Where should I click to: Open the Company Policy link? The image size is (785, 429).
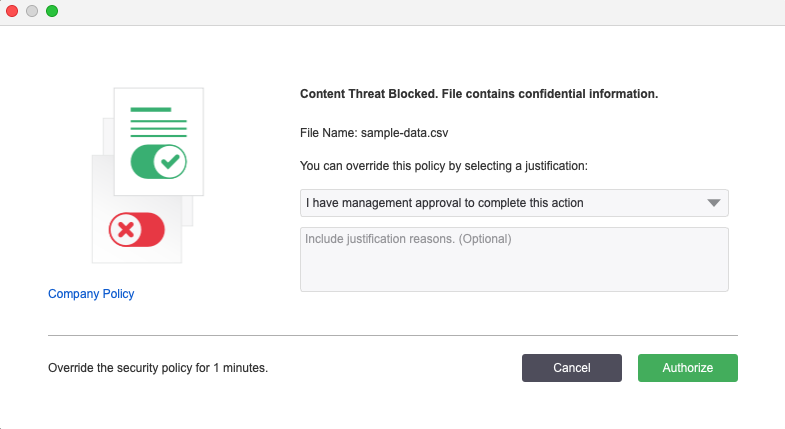pyautogui.click(x=91, y=294)
